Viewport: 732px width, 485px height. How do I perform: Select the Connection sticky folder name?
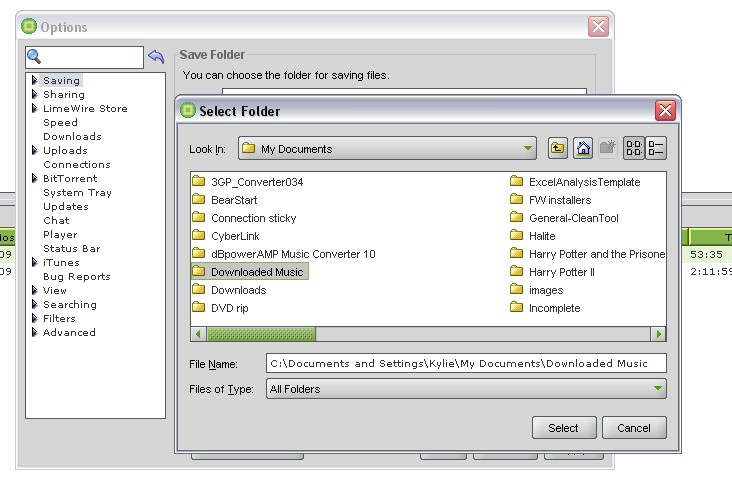click(253, 218)
